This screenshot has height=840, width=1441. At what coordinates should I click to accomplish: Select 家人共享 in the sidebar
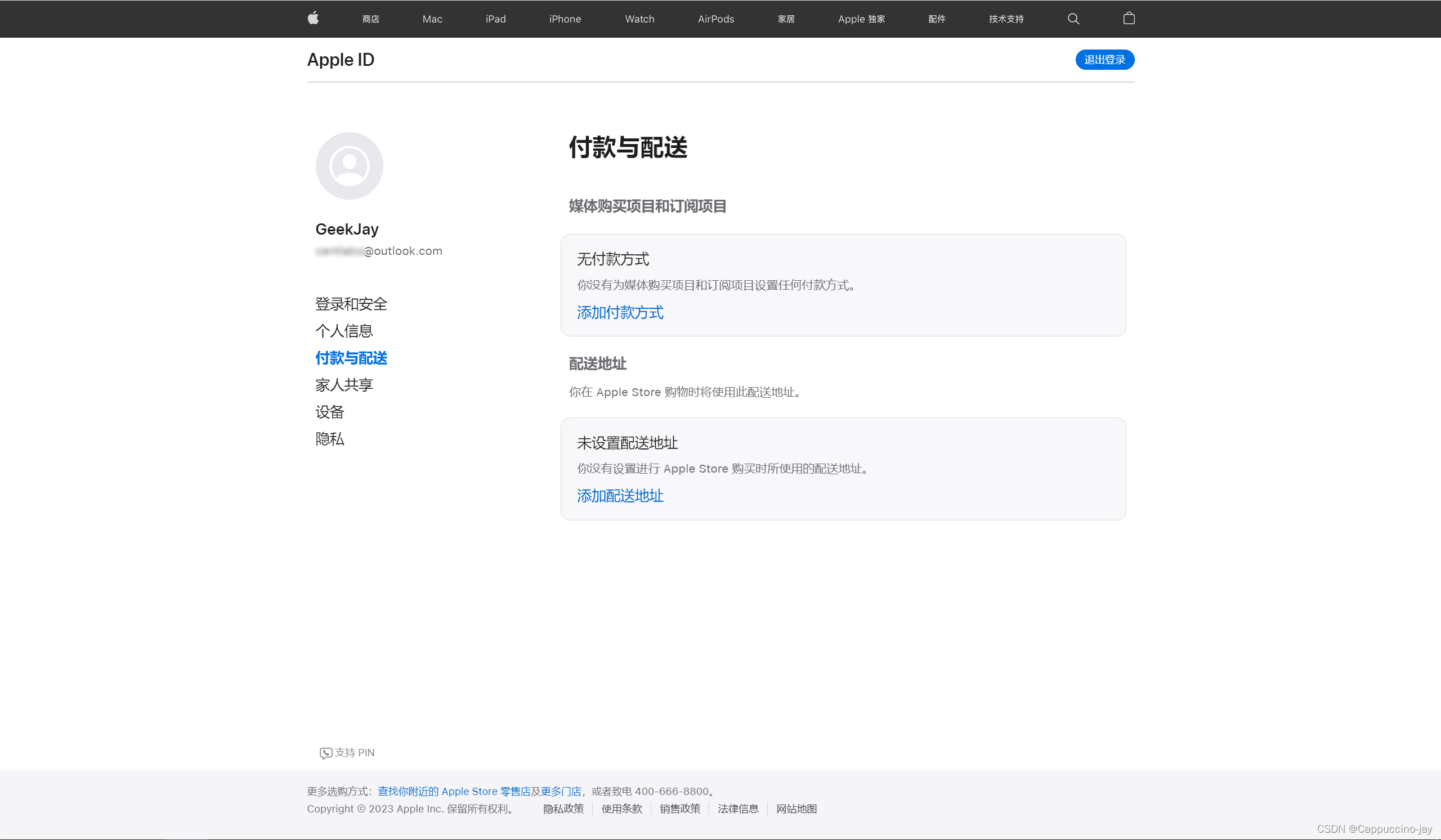pos(344,385)
